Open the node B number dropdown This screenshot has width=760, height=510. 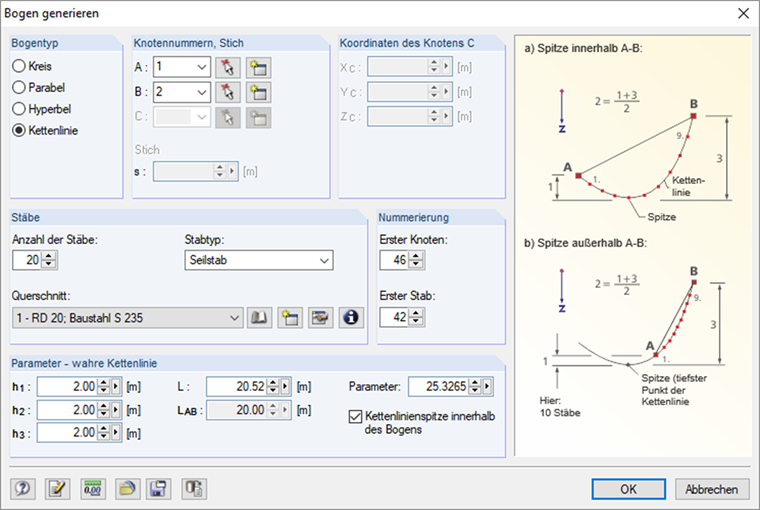tap(202, 92)
